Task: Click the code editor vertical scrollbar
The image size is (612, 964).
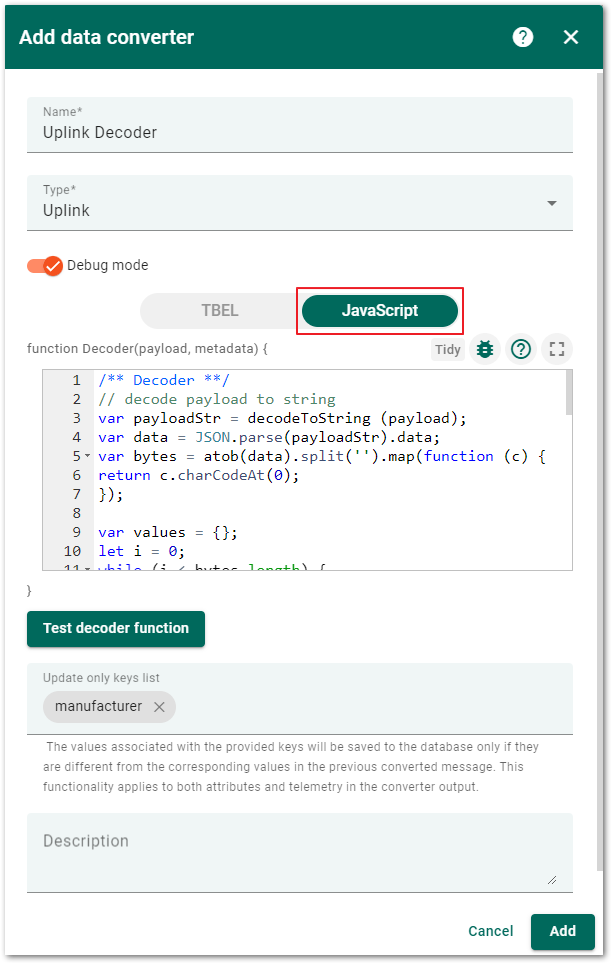Action: coord(569,392)
